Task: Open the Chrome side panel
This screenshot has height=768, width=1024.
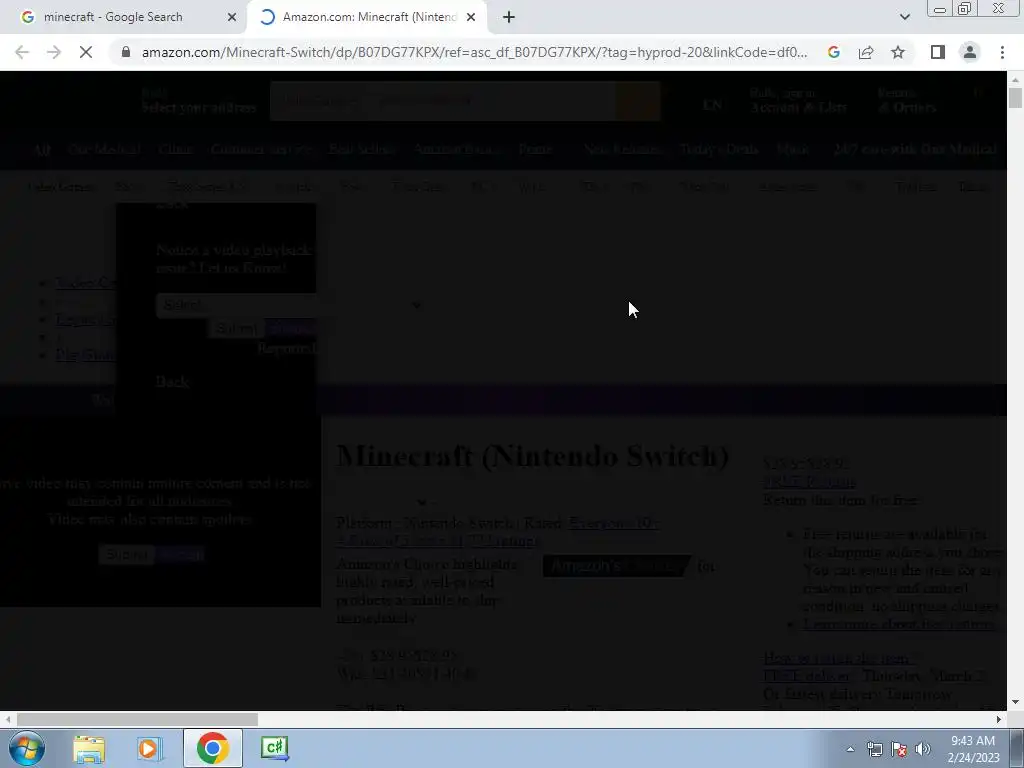Action: [x=938, y=52]
